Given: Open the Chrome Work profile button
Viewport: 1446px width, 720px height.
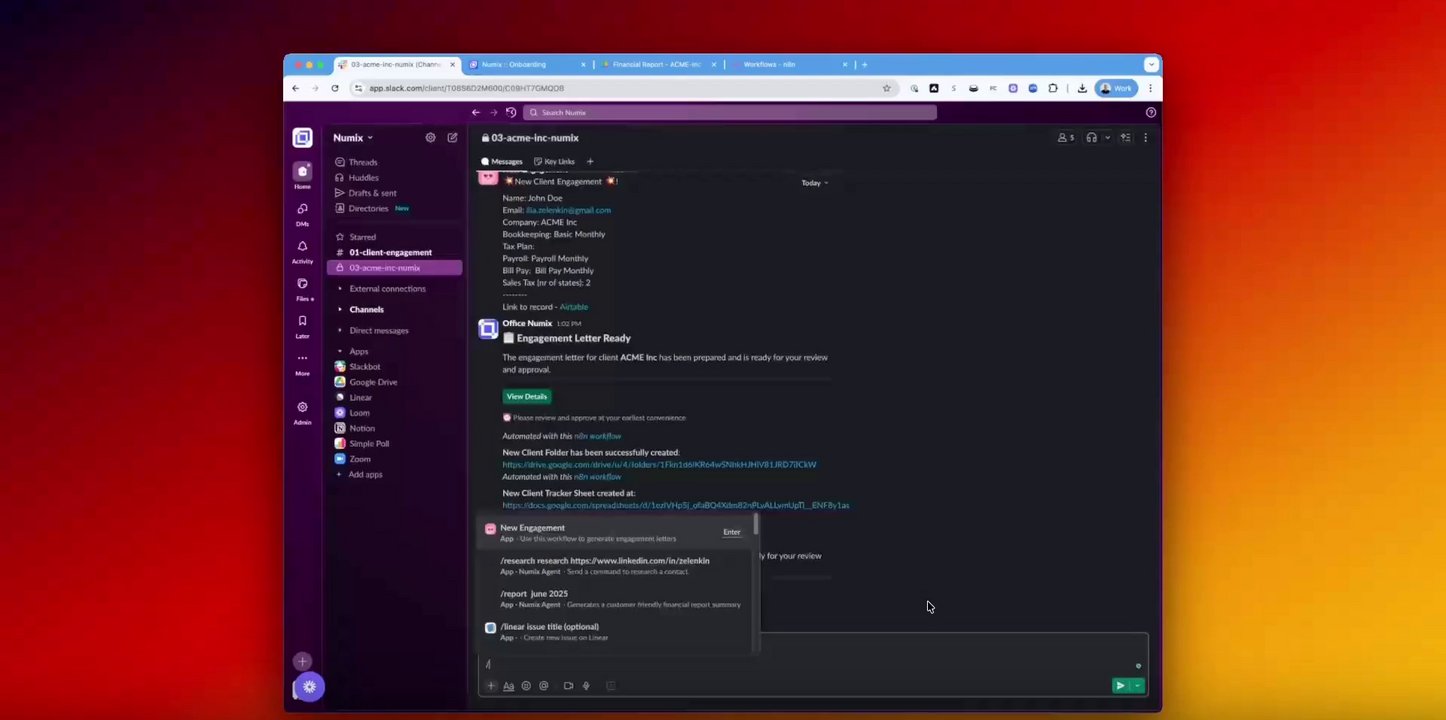Looking at the screenshot, I should [x=1116, y=88].
